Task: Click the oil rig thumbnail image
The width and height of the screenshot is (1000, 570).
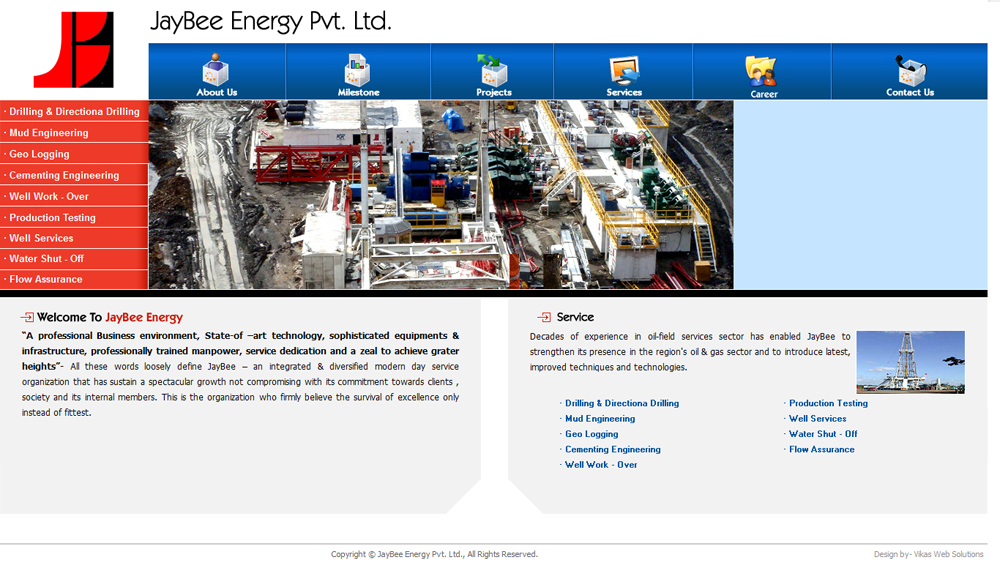Action: 910,362
